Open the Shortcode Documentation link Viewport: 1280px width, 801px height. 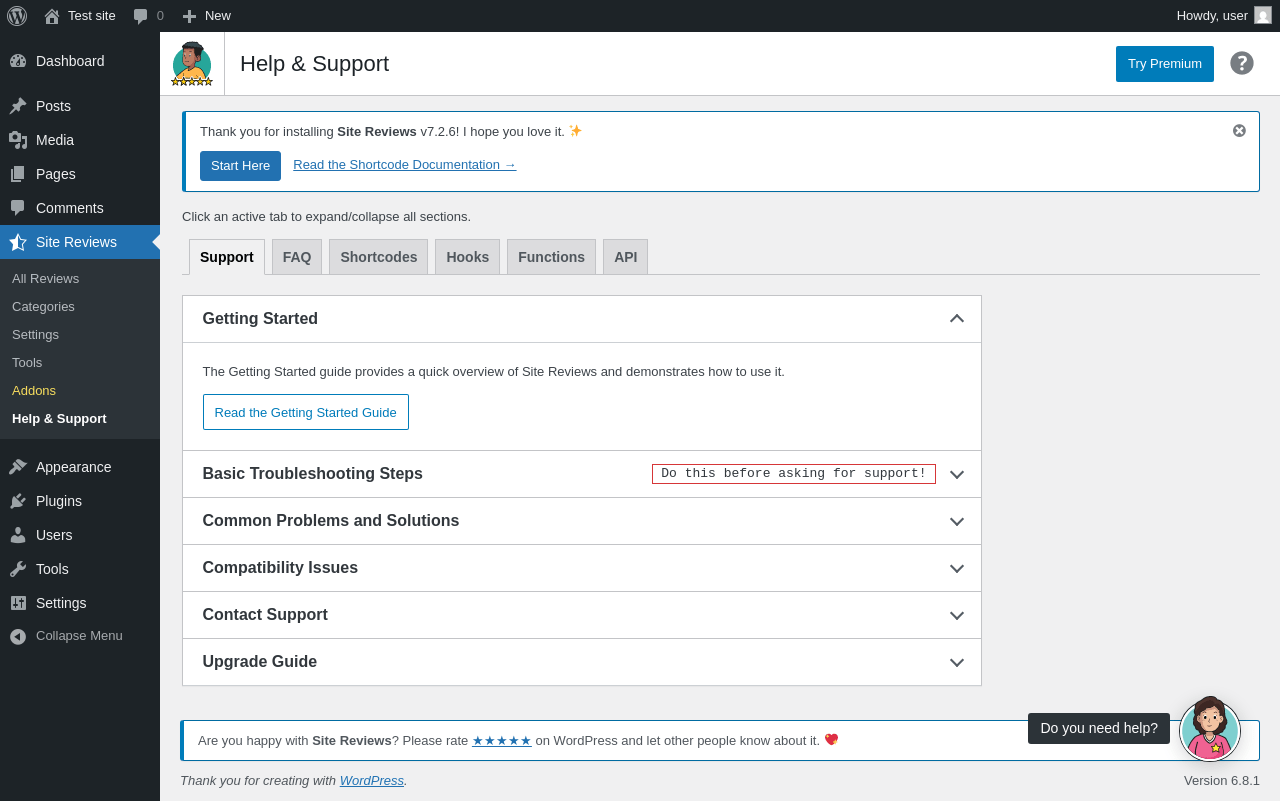[x=404, y=165]
